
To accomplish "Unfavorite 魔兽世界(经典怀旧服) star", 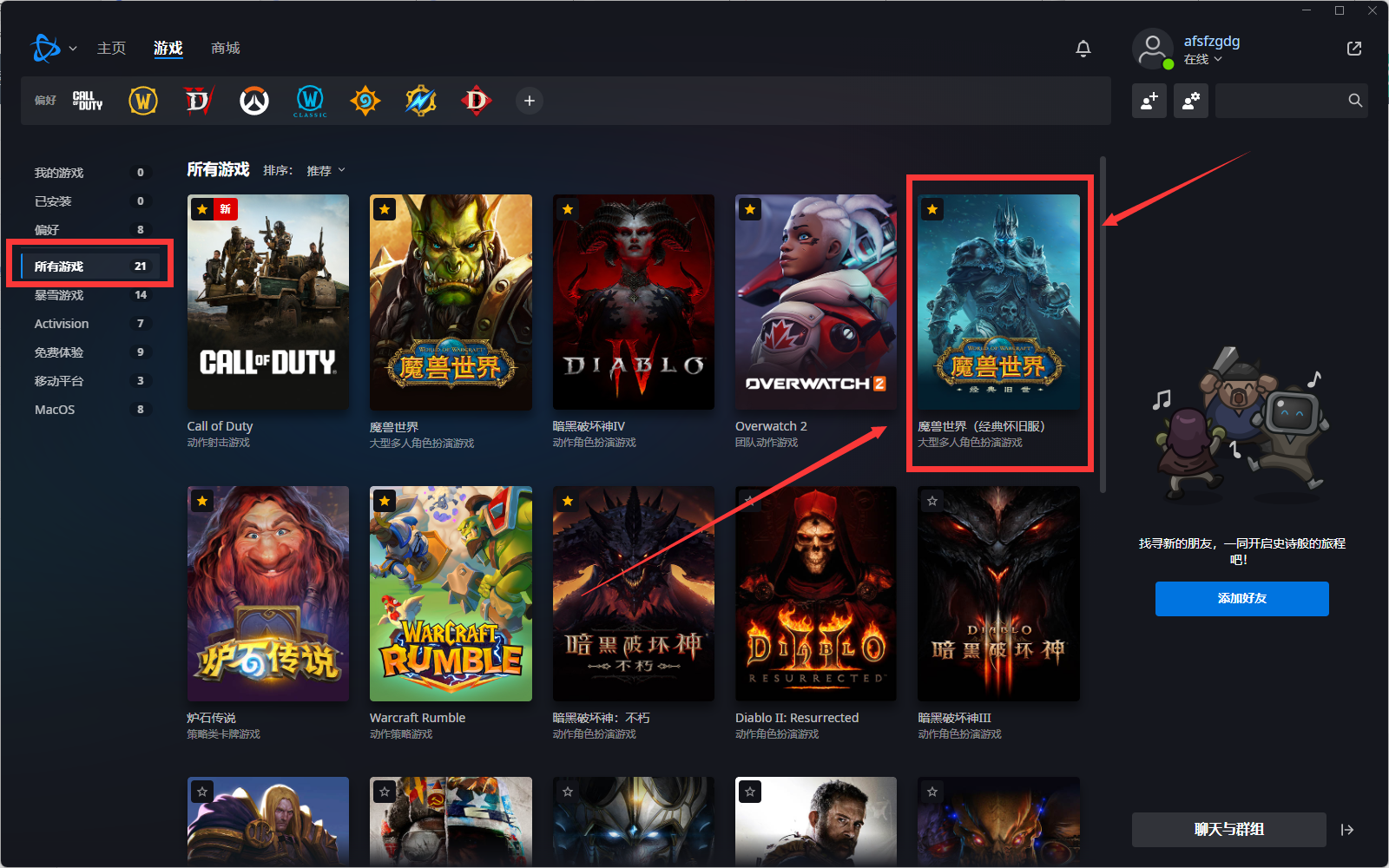I will pyautogui.click(x=932, y=209).
